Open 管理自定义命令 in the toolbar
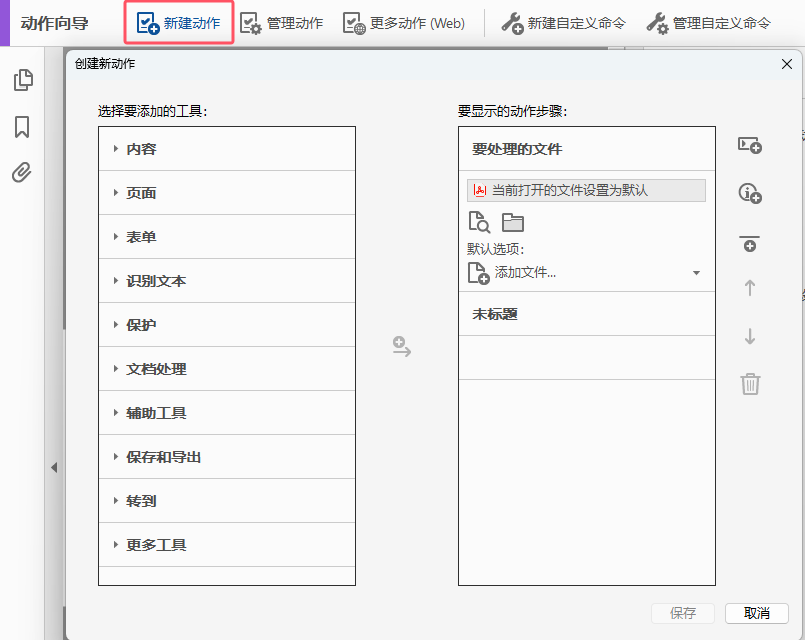Screen dimensions: 805x640 (x=708, y=23)
